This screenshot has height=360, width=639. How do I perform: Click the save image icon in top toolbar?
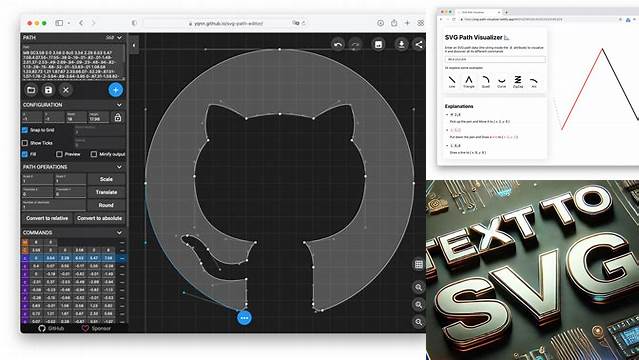tap(378, 44)
